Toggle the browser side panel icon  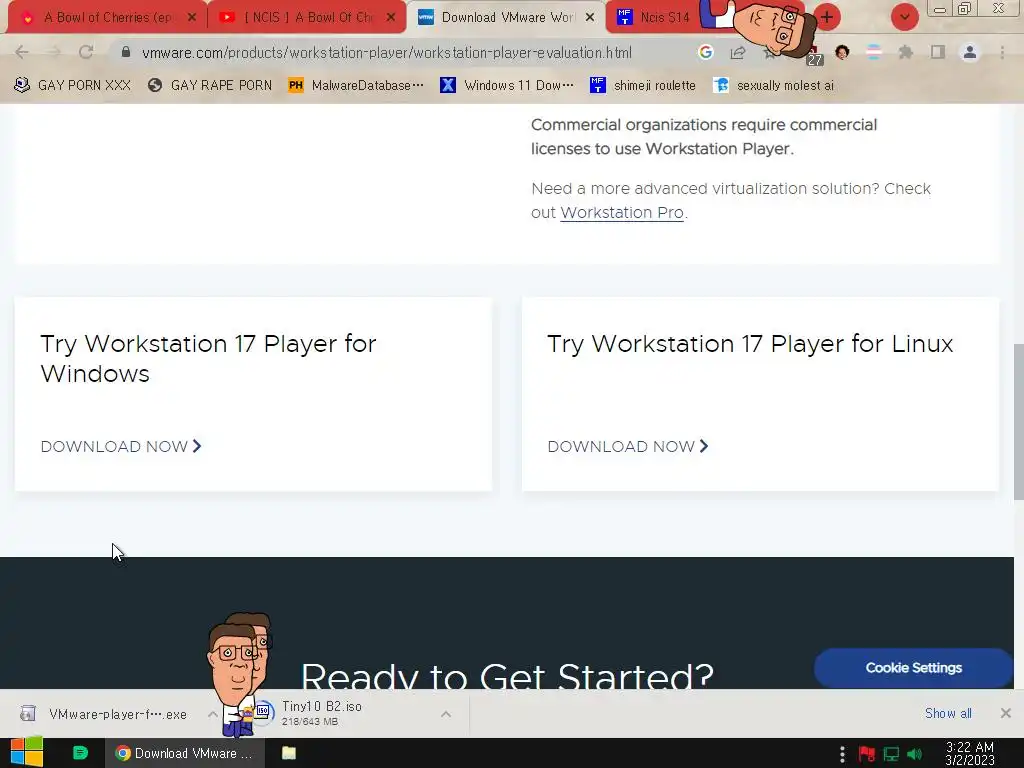coord(938,52)
